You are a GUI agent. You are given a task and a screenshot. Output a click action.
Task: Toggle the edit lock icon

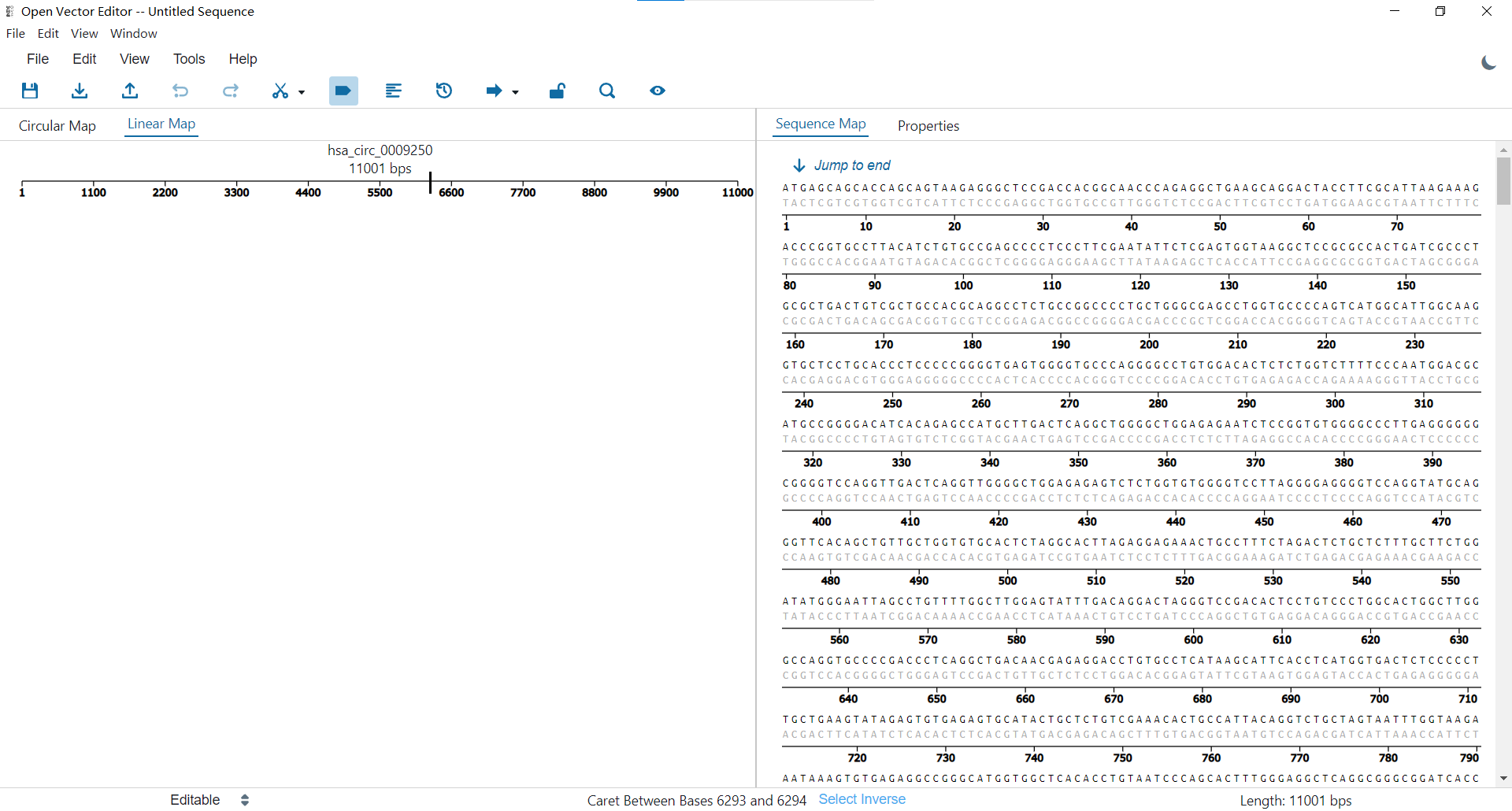tap(558, 91)
